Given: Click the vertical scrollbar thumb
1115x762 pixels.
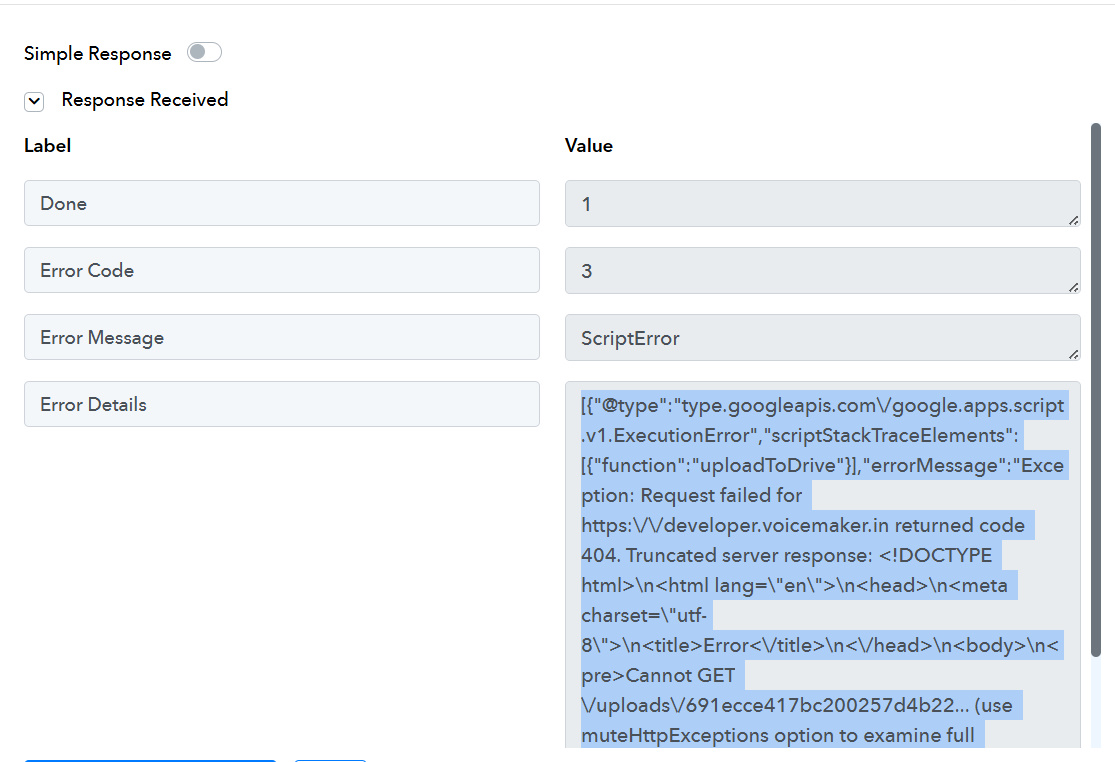Looking at the screenshot, I should coord(1096,390).
